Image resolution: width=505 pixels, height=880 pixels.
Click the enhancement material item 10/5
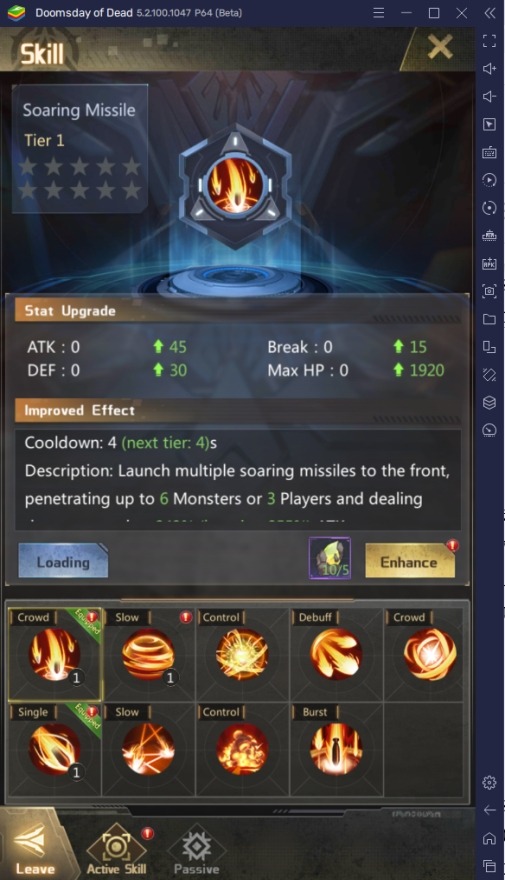[x=330, y=558]
